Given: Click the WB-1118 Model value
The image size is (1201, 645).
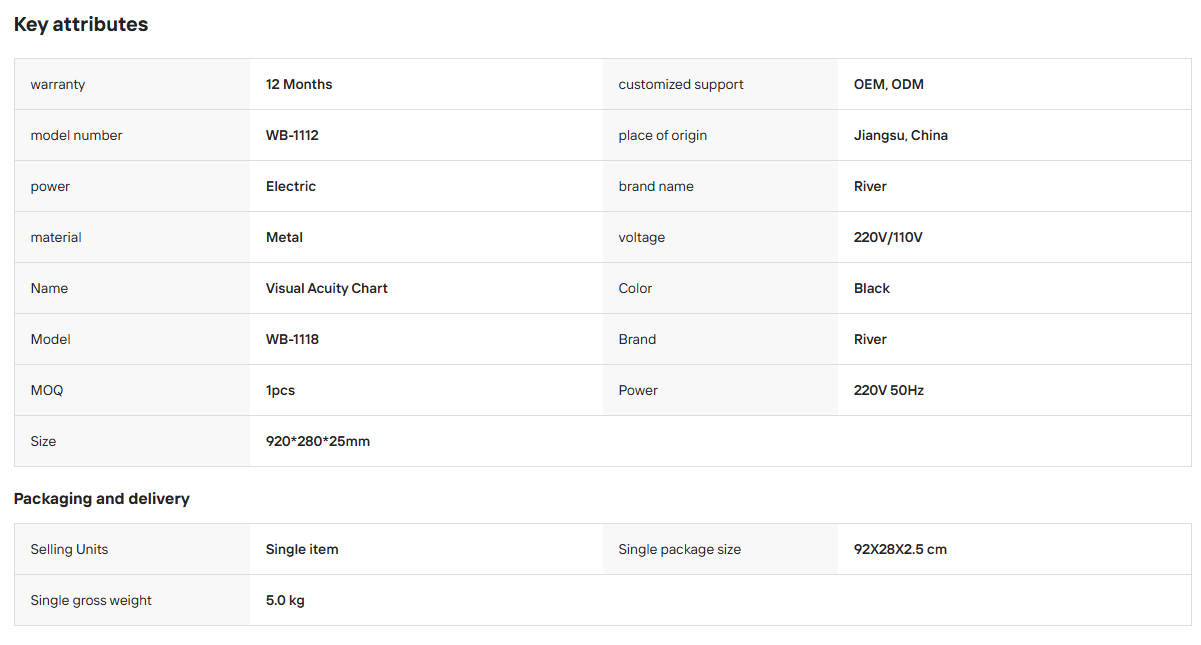Looking at the screenshot, I should pyautogui.click(x=292, y=339).
